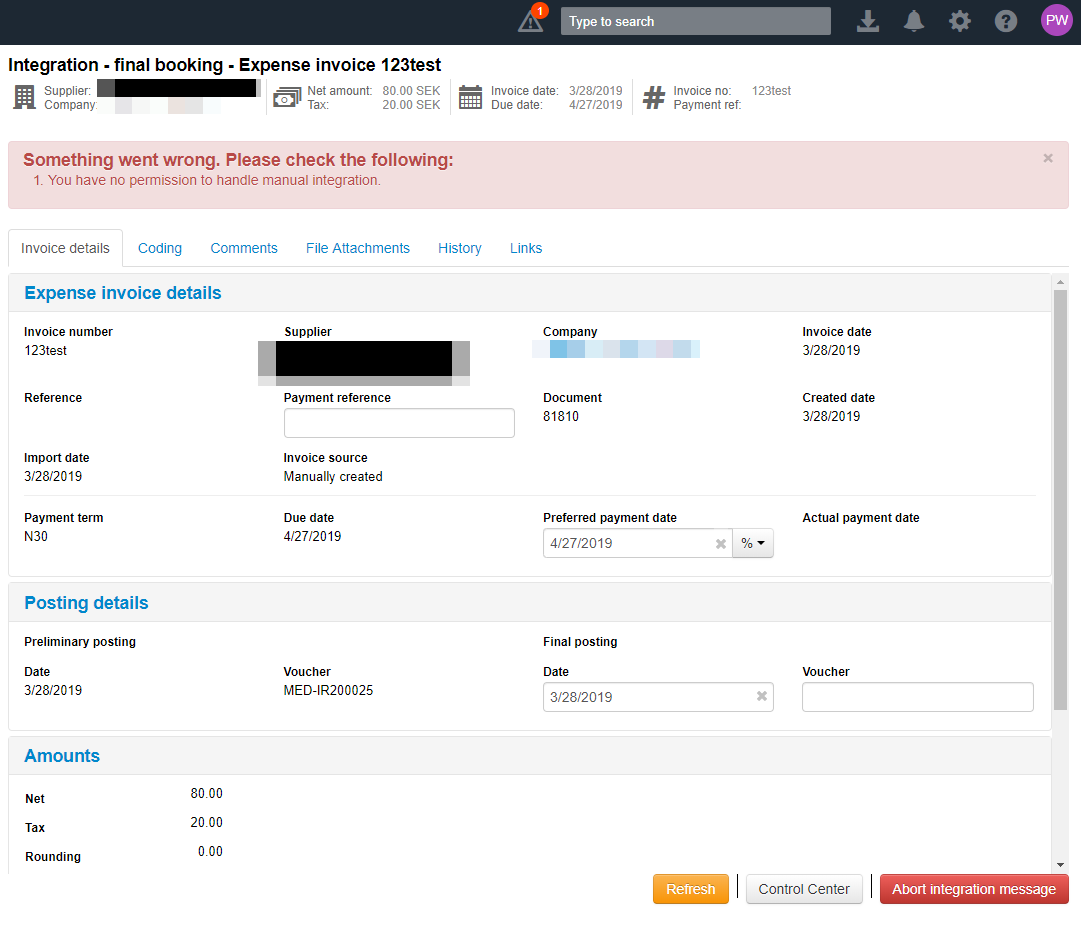This screenshot has height=928, width=1081.
Task: Click the invoice number hash icon
Action: coord(654,97)
